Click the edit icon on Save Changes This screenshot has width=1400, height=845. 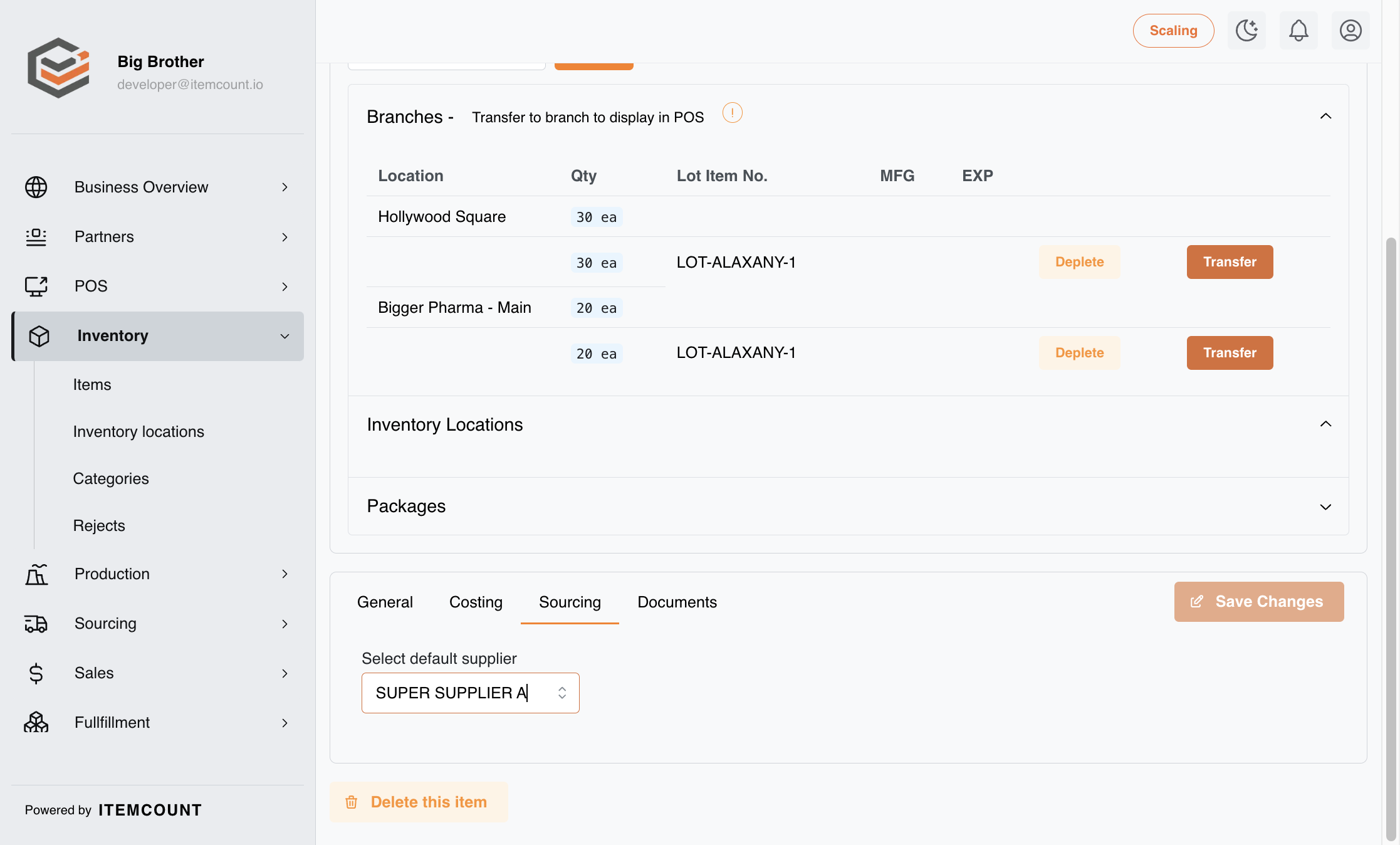pyautogui.click(x=1197, y=602)
